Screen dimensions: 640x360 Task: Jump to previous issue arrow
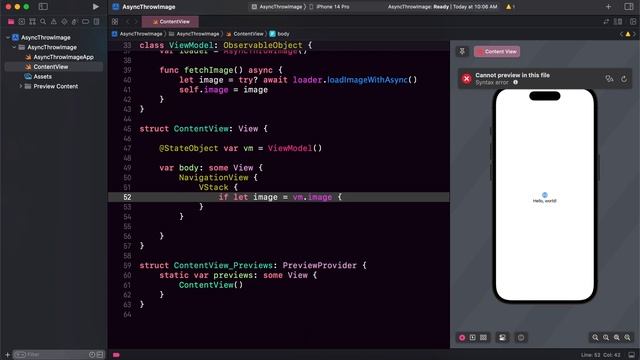click(621, 34)
